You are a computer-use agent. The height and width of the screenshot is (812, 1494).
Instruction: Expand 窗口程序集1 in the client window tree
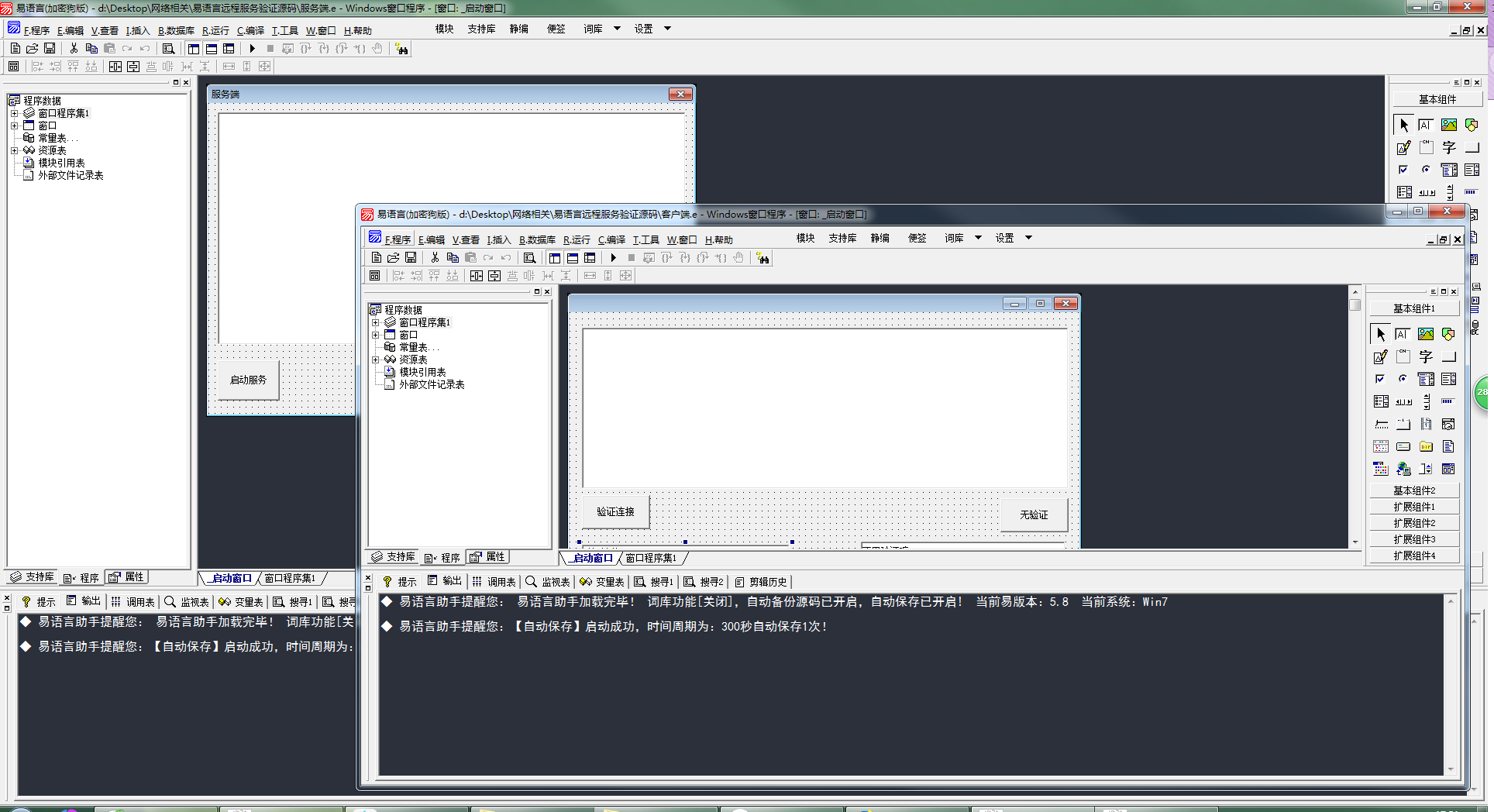(x=376, y=322)
